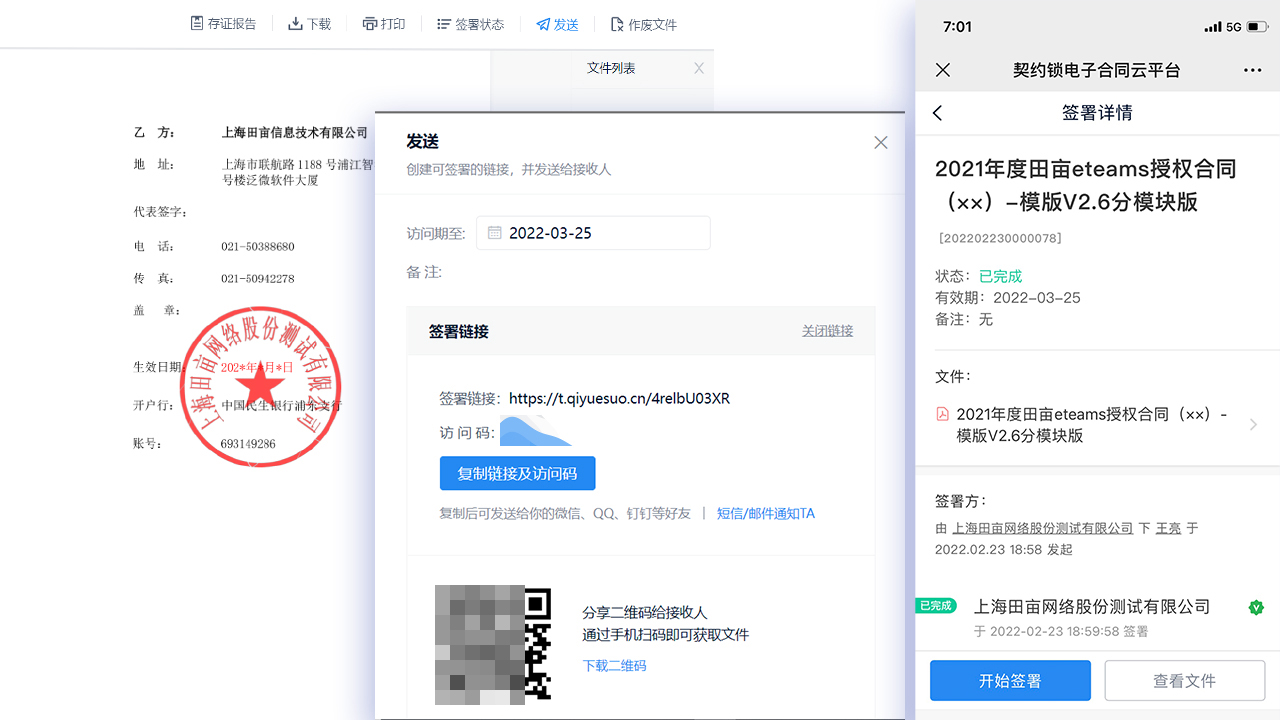Image resolution: width=1280 pixels, height=720 pixels.
Task: Click 下载二维码 link
Action: [x=614, y=665]
